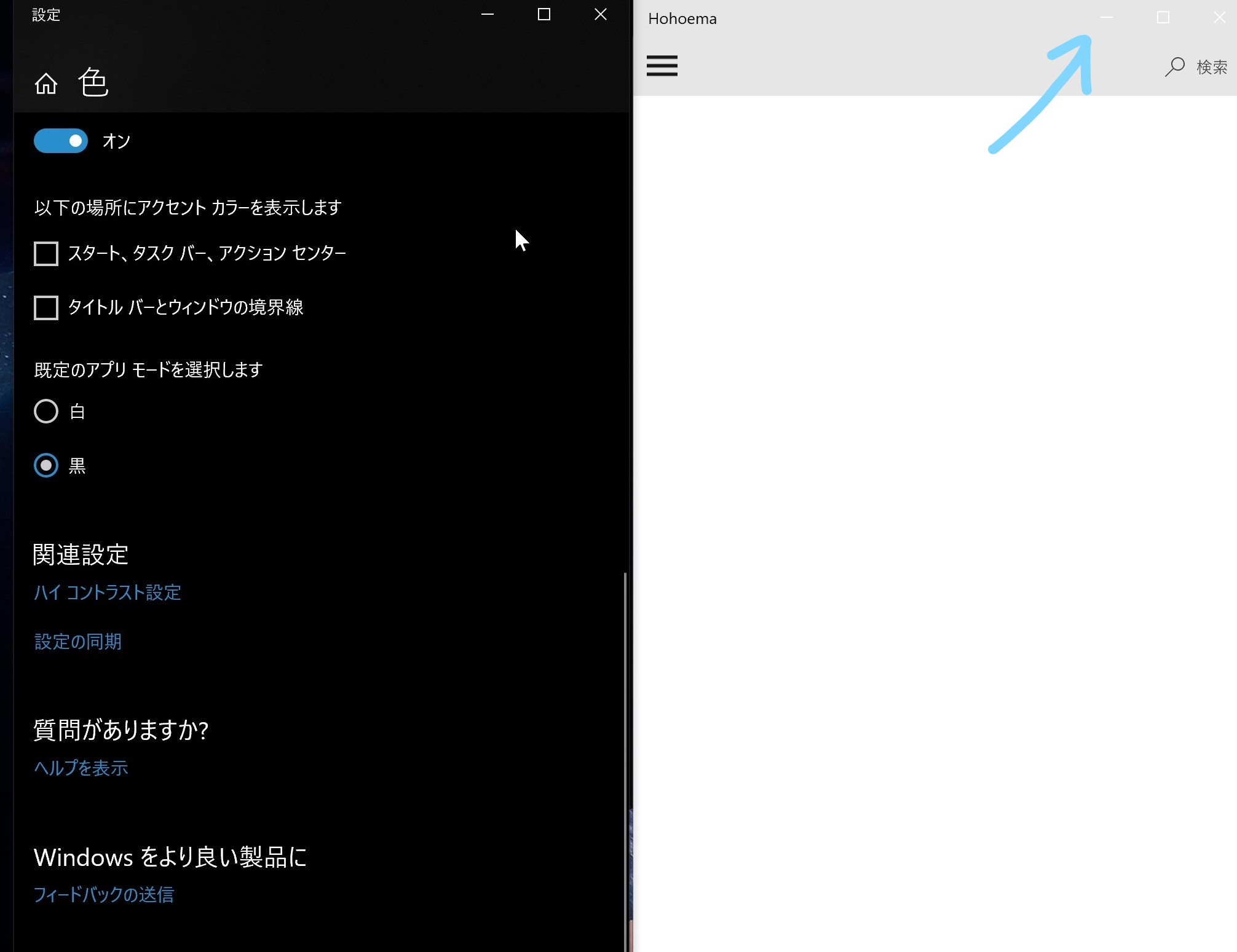This screenshot has height=952, width=1237.
Task: Show help via ヘルプを表示
Action: (x=81, y=768)
